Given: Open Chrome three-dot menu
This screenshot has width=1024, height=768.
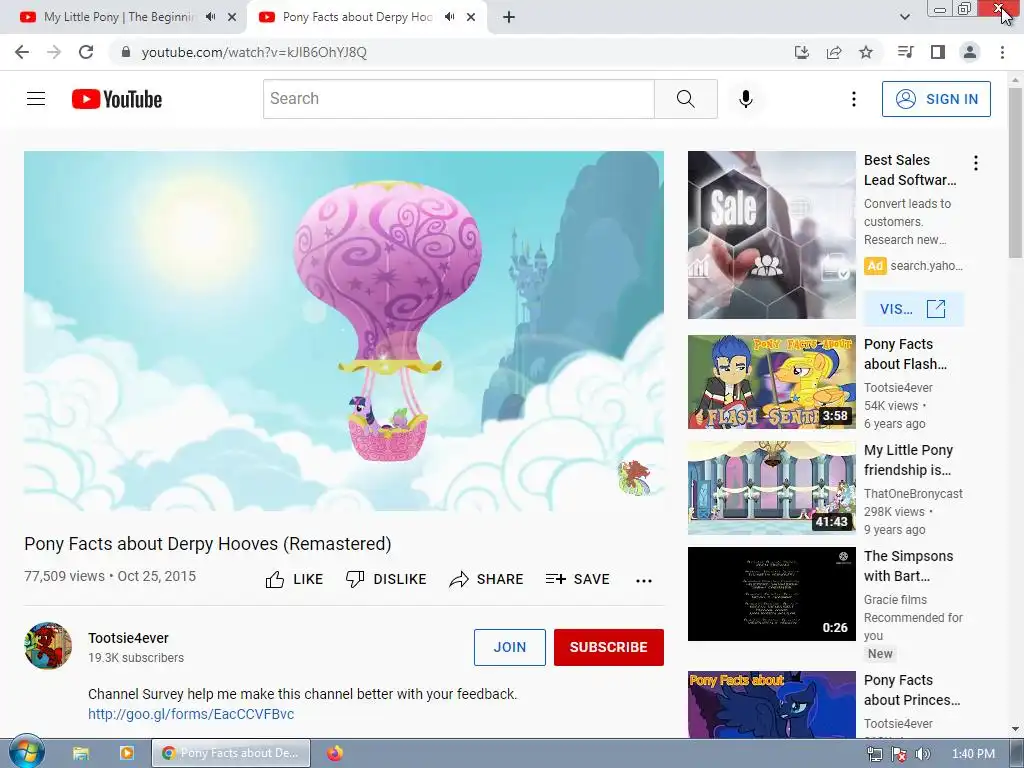Looking at the screenshot, I should click(1002, 52).
